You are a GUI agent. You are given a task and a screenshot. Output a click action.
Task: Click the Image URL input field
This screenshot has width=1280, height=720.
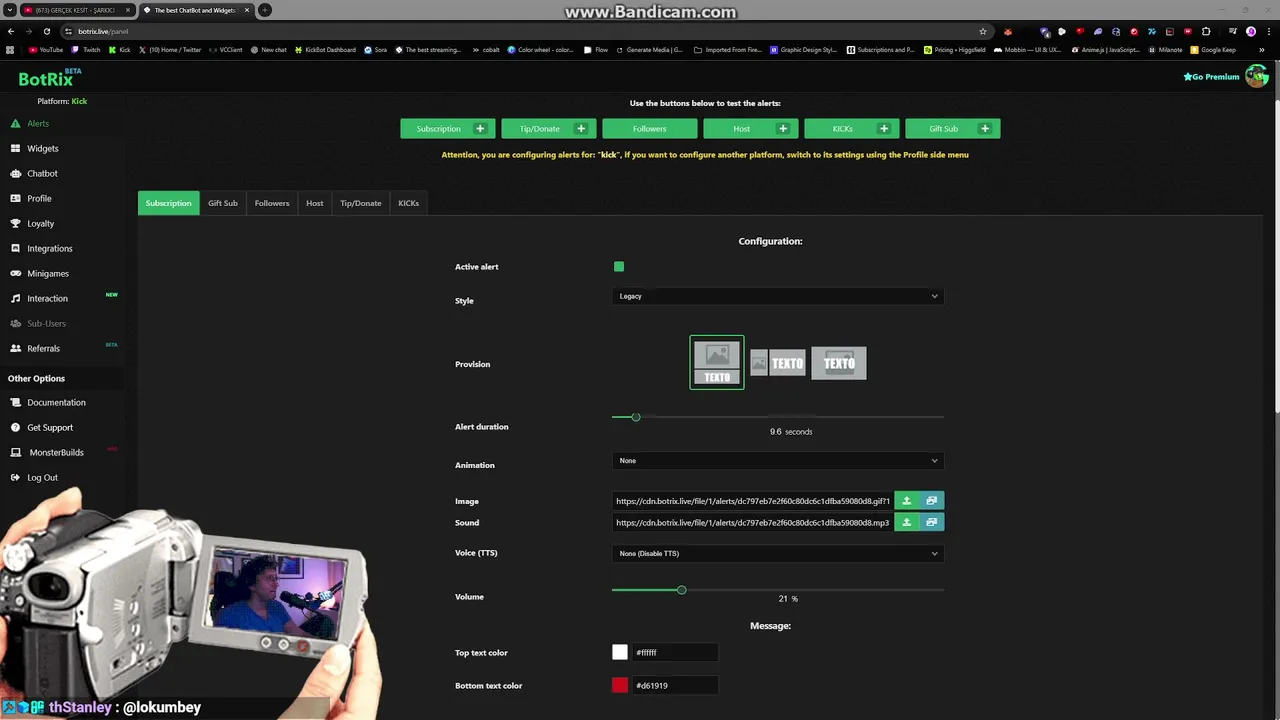pos(753,501)
